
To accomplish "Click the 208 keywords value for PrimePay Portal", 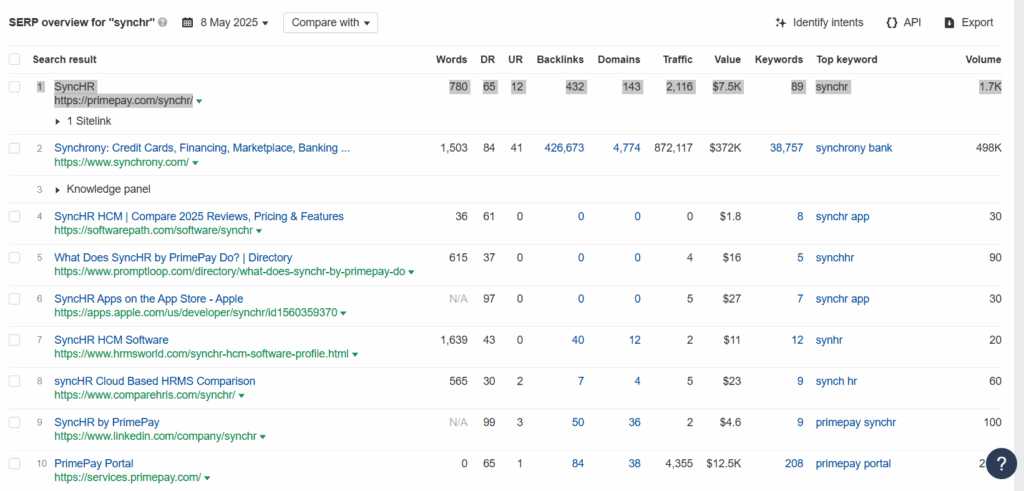I will point(794,463).
